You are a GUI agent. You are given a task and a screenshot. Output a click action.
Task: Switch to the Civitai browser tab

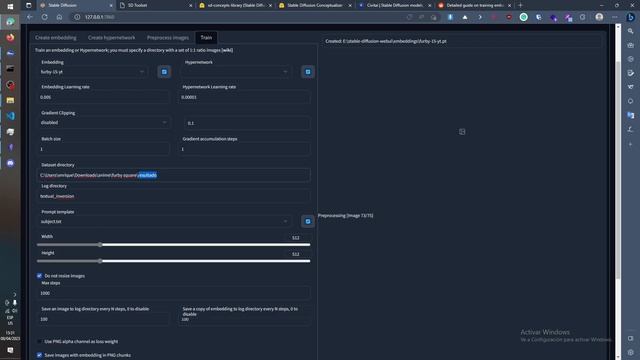[x=395, y=5]
